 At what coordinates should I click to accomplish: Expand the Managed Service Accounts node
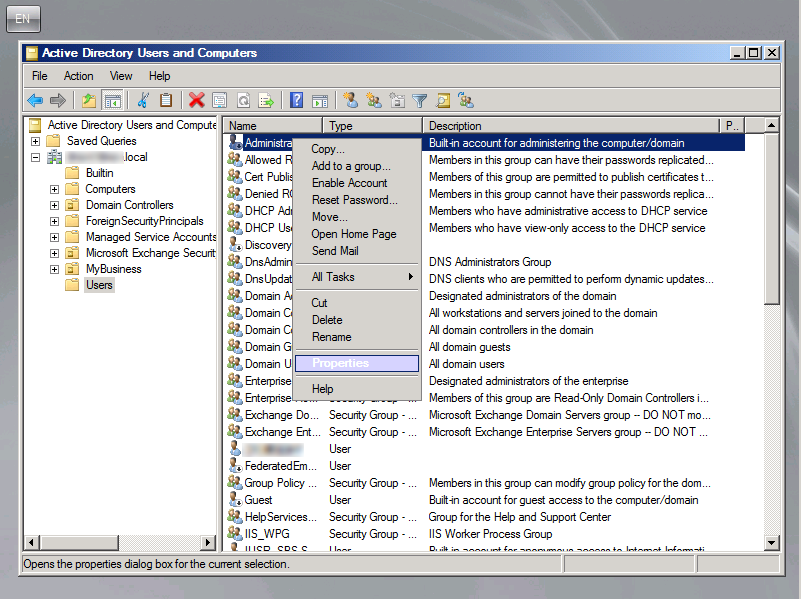54,237
